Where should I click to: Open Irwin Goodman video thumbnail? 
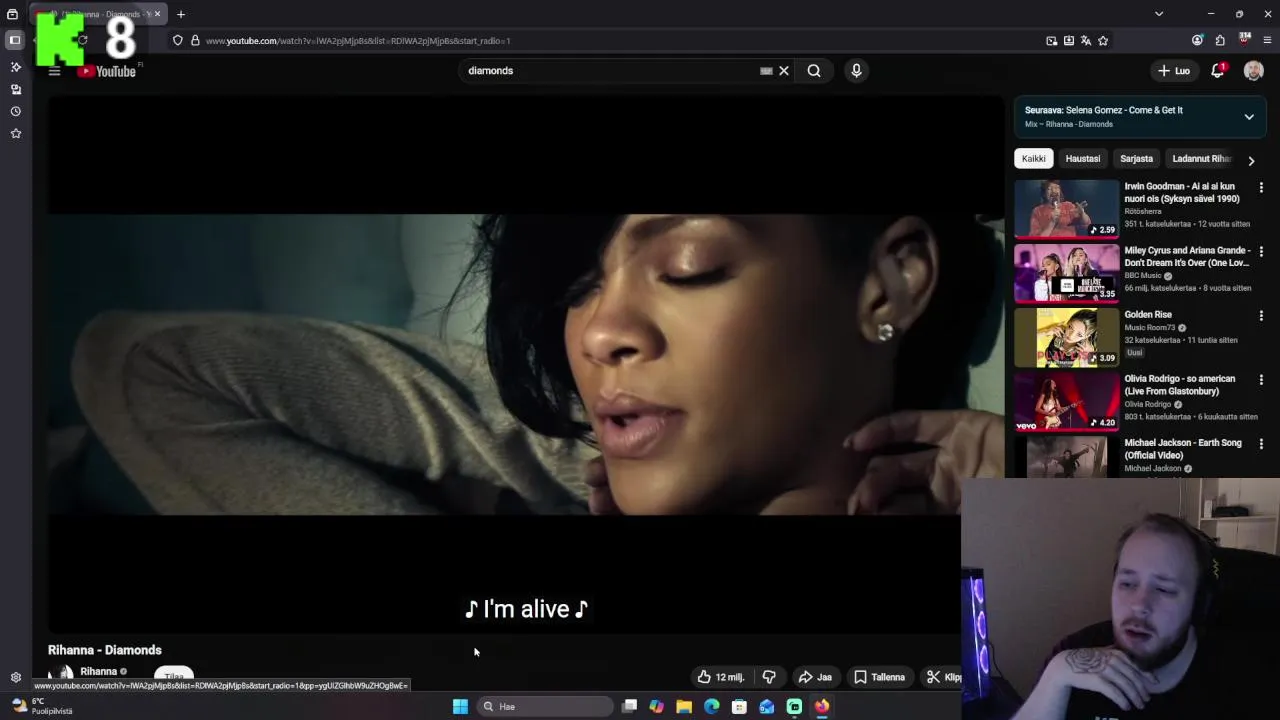coord(1067,209)
